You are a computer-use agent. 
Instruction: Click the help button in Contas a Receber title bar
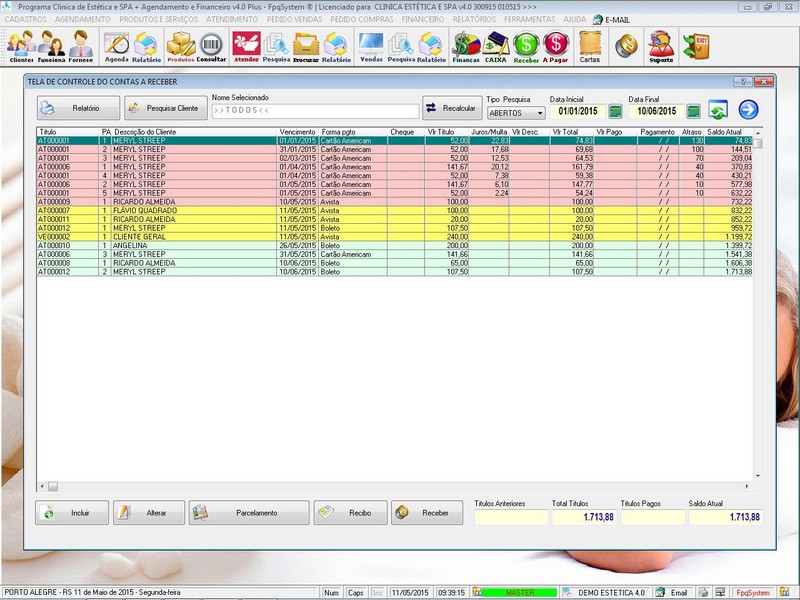(x=743, y=82)
